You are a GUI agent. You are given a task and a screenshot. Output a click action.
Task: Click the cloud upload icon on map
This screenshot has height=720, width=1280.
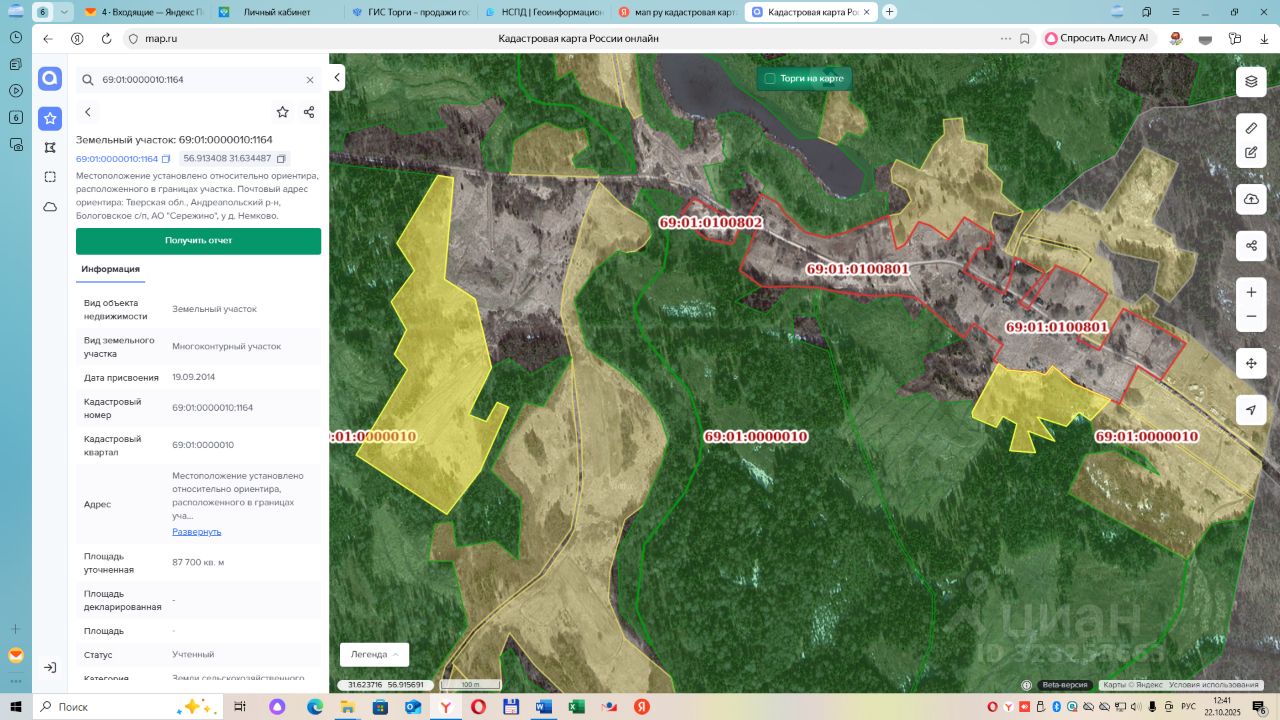pyautogui.click(x=1251, y=199)
